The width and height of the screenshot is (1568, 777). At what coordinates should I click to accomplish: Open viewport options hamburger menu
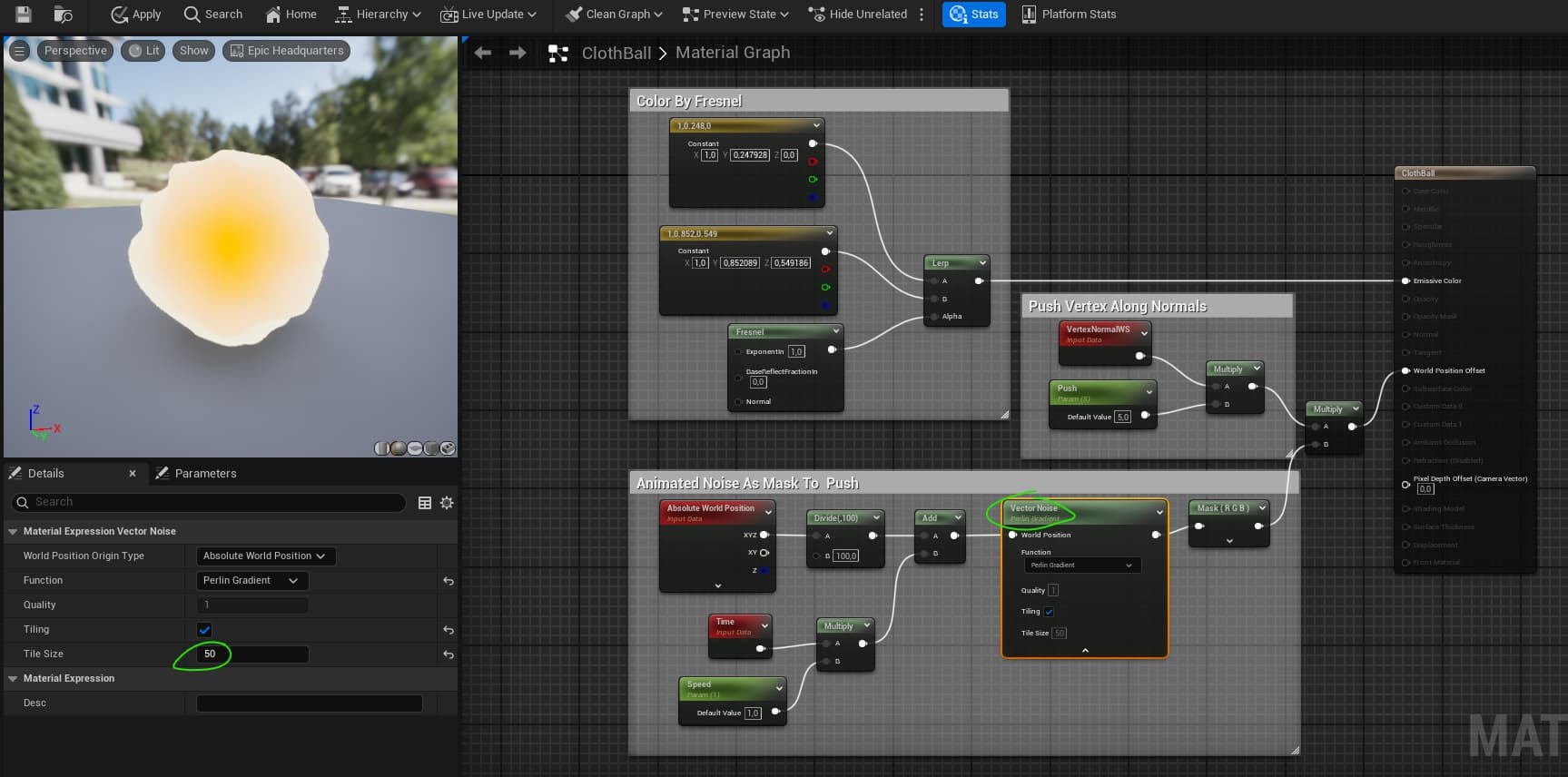pyautogui.click(x=19, y=51)
